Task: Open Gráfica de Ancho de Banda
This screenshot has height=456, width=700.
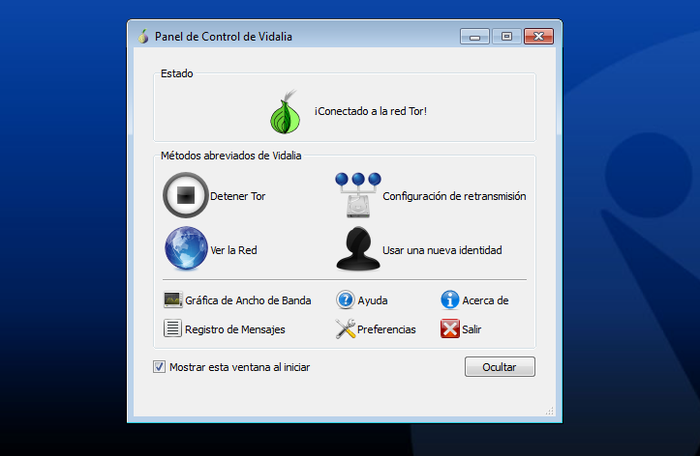Action: 248,301
